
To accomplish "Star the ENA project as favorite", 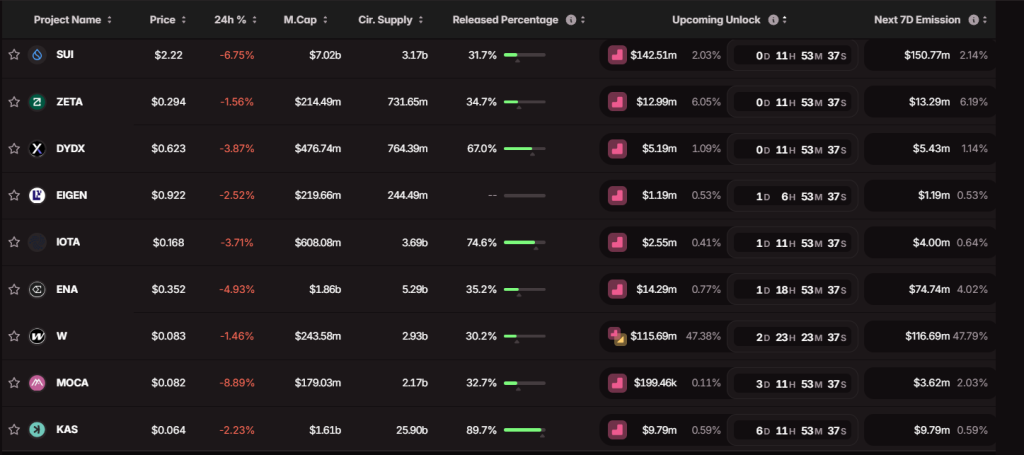I will [14, 289].
